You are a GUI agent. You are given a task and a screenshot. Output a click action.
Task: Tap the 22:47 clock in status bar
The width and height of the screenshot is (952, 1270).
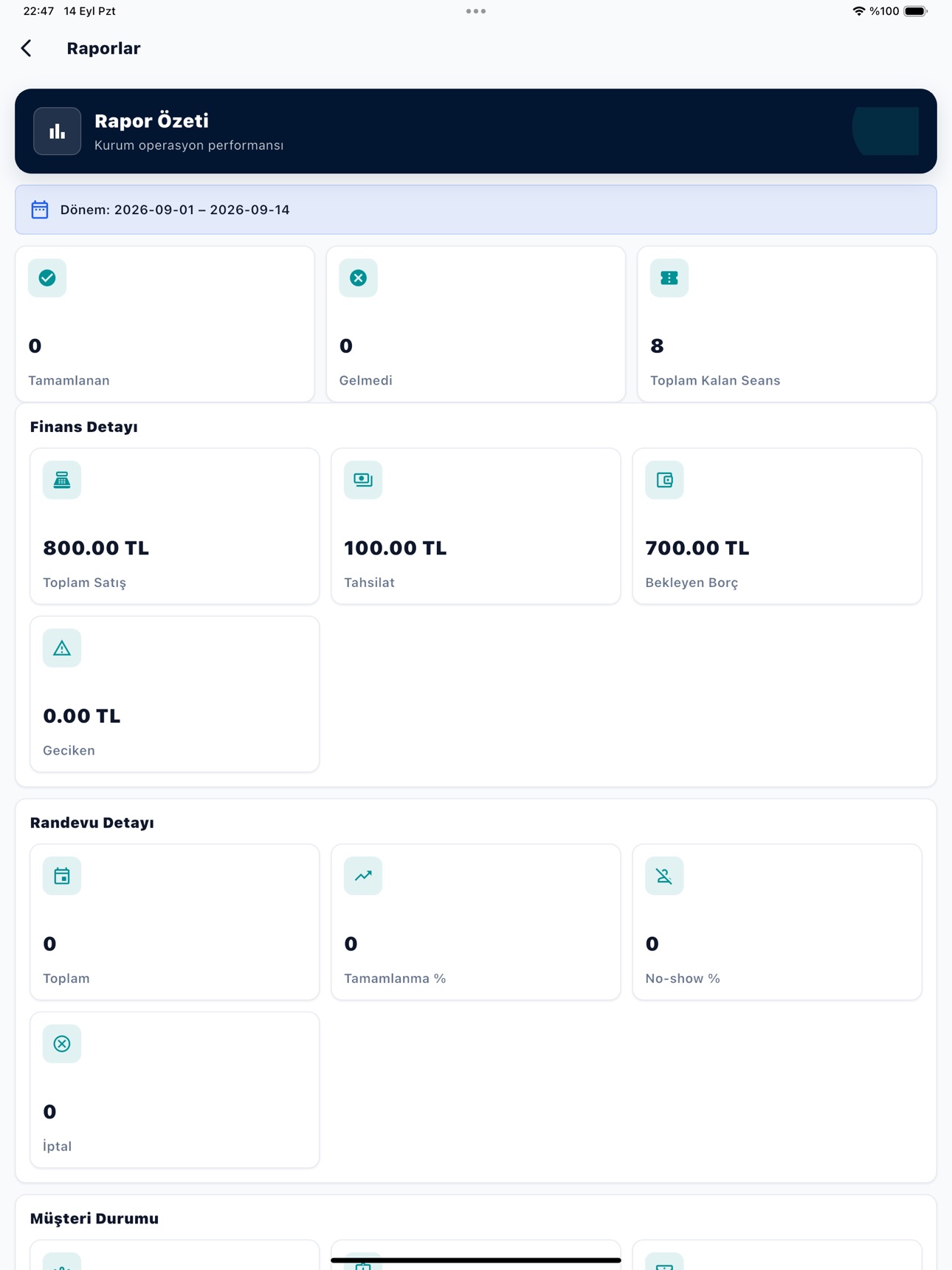click(38, 11)
